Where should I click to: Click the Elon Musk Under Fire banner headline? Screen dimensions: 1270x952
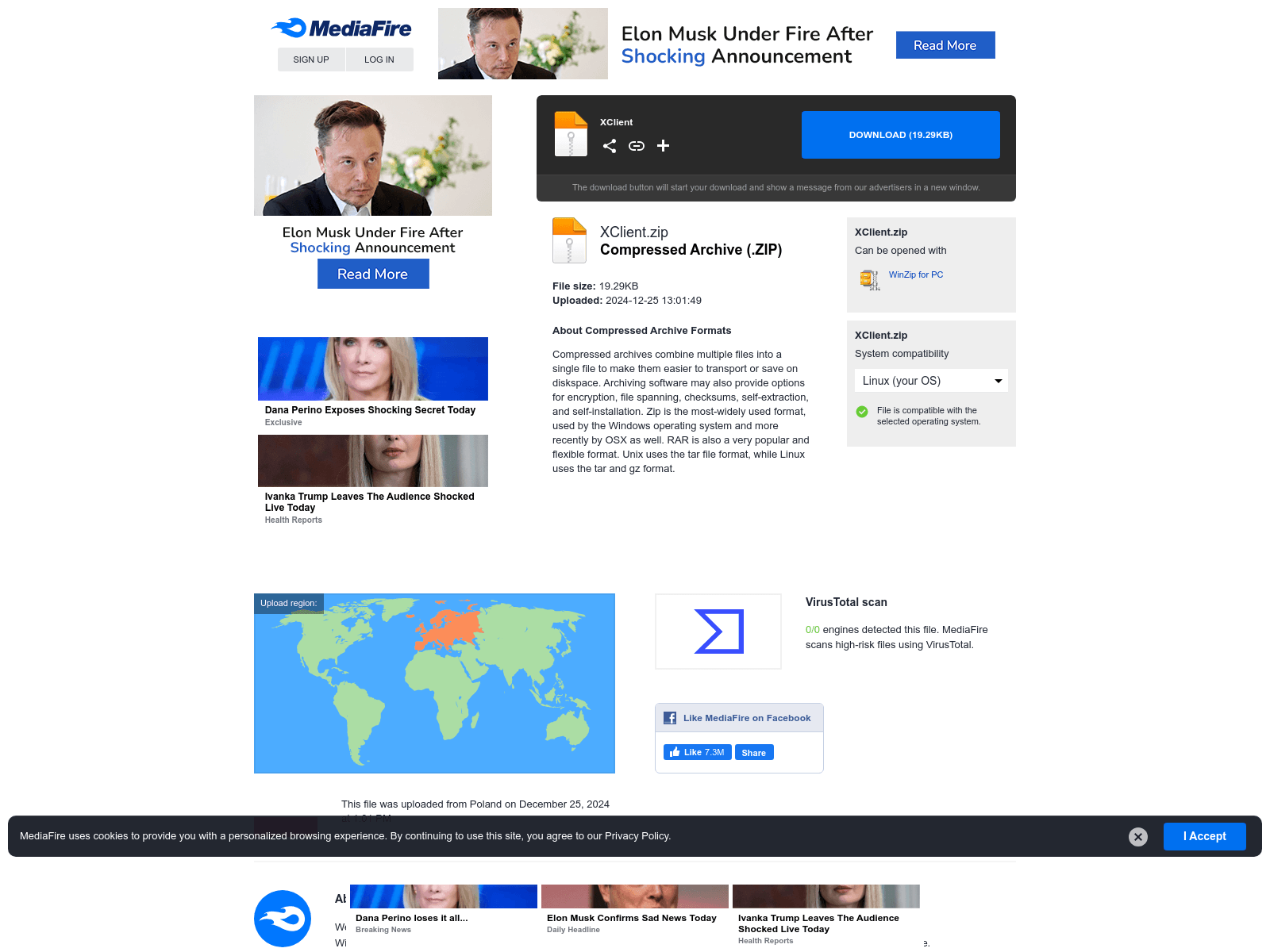747,45
